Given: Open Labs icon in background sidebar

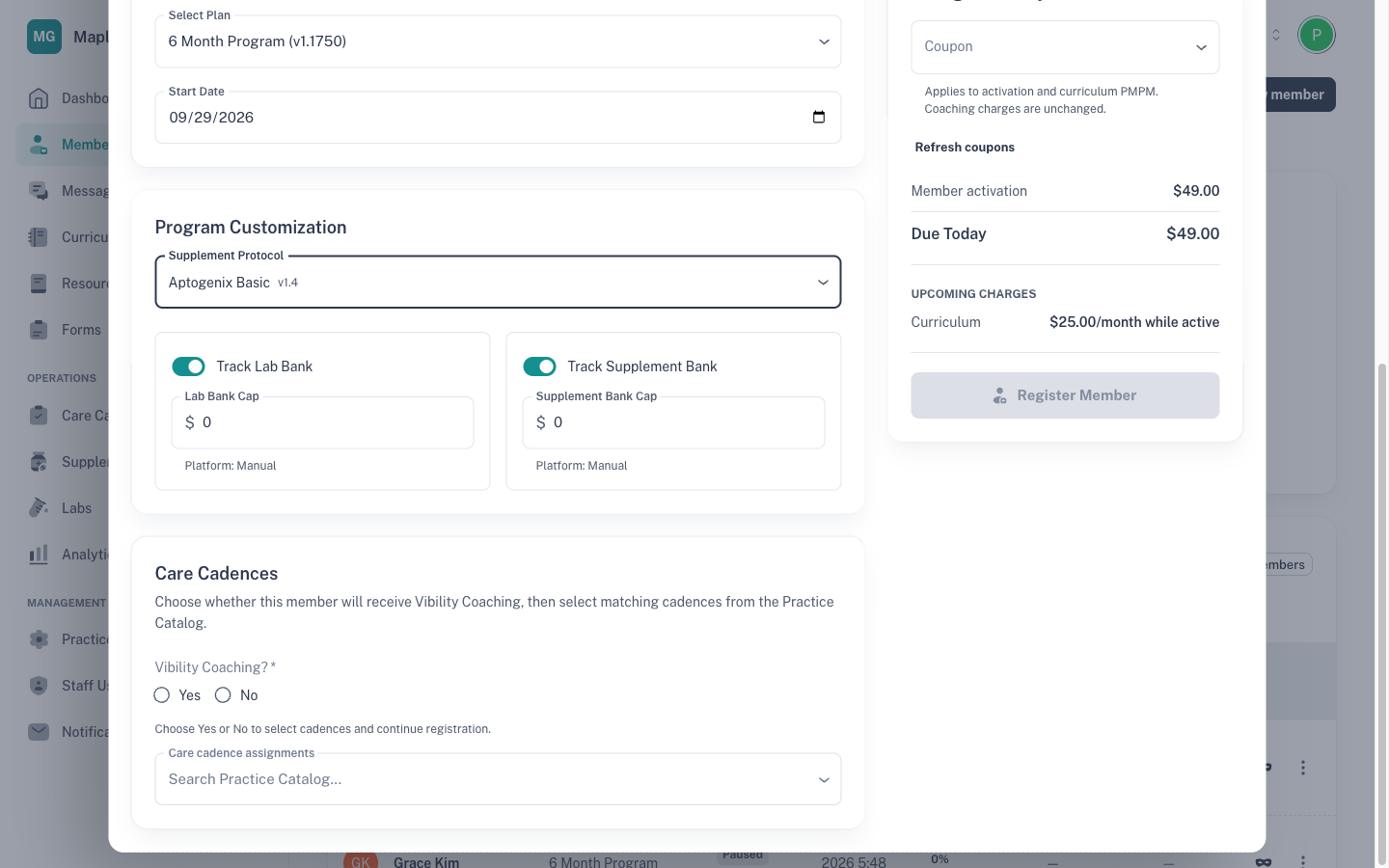Looking at the screenshot, I should 39,508.
